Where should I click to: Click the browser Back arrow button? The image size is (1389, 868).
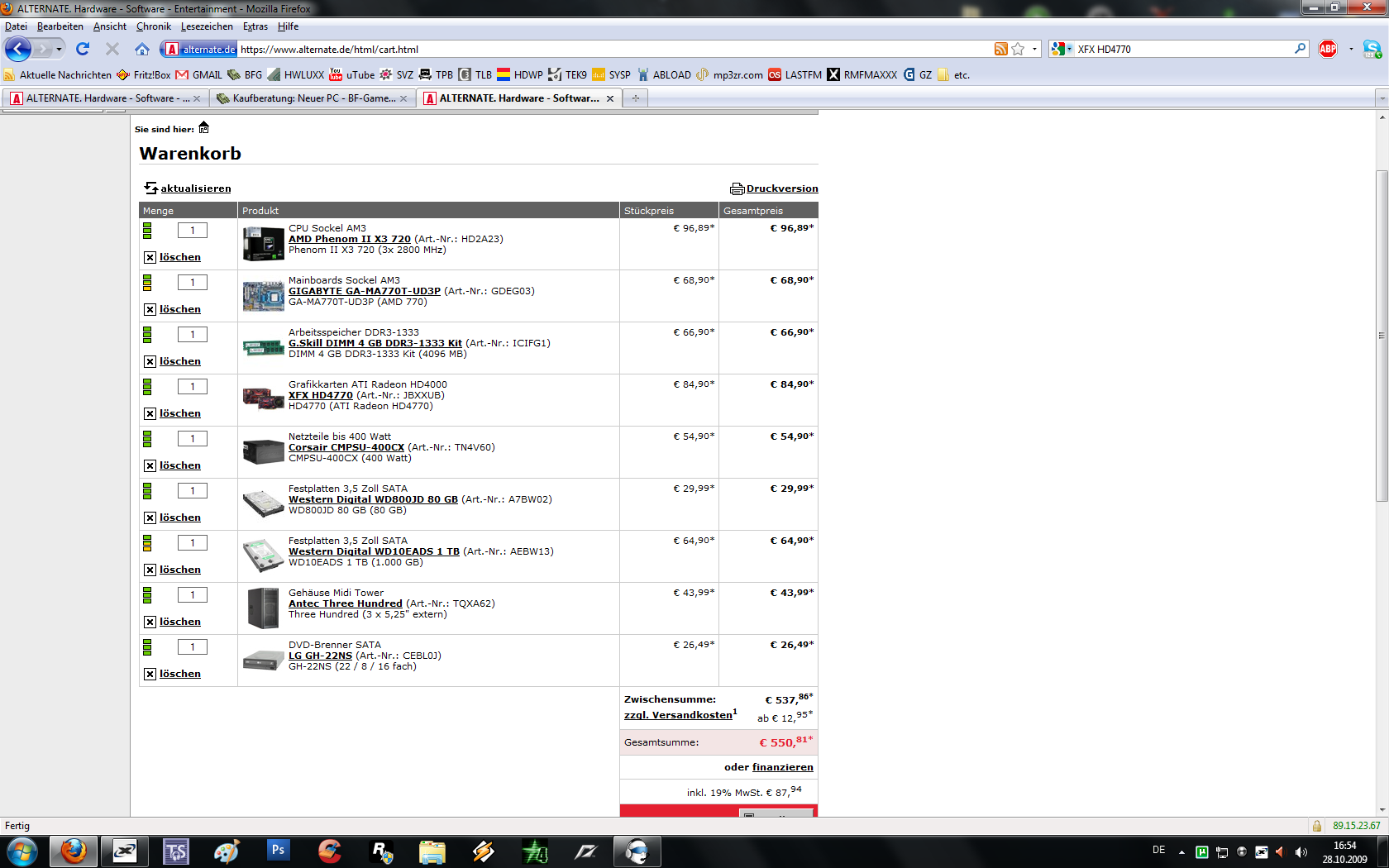pyautogui.click(x=18, y=49)
